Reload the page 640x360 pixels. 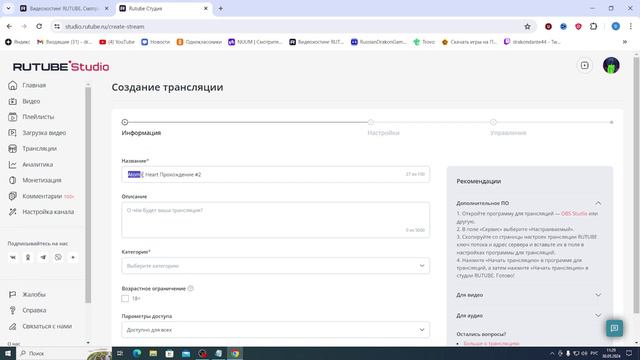[39, 27]
